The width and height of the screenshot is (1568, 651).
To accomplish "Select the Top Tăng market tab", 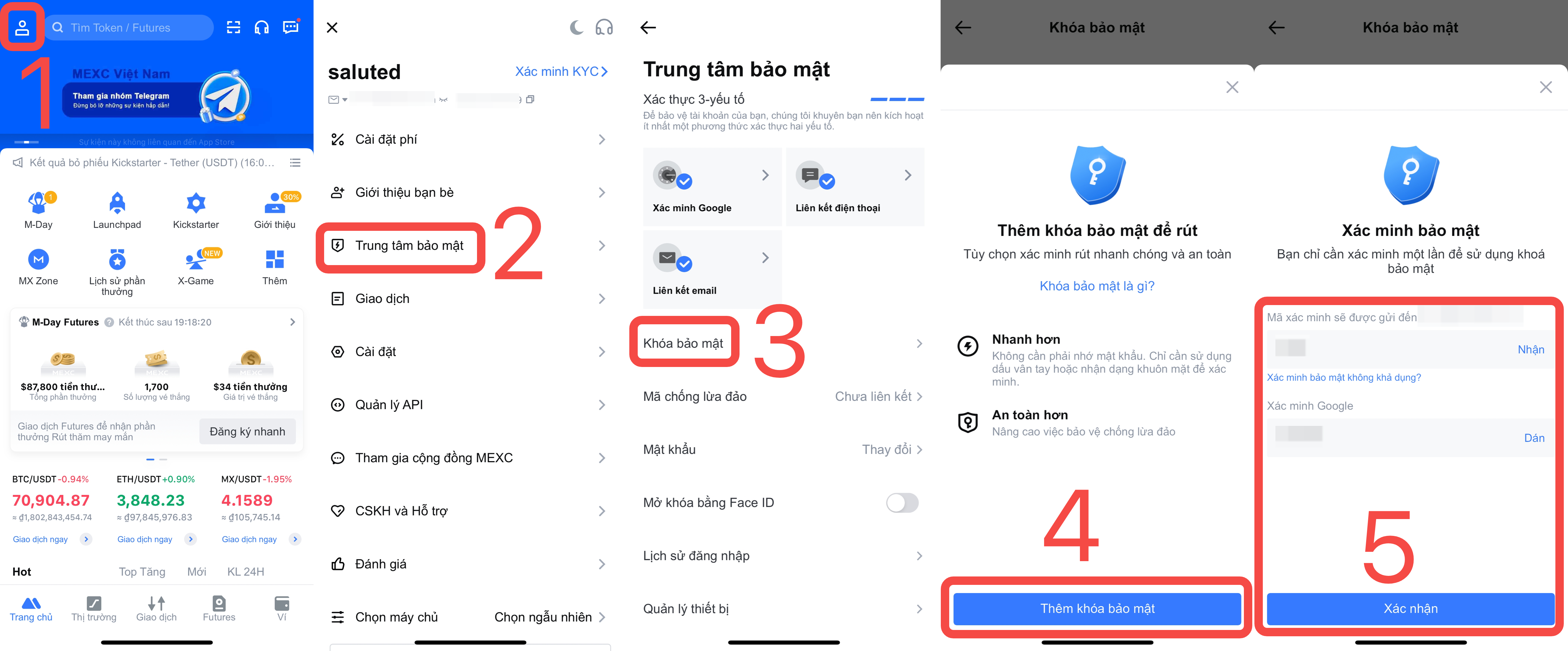I will point(142,572).
